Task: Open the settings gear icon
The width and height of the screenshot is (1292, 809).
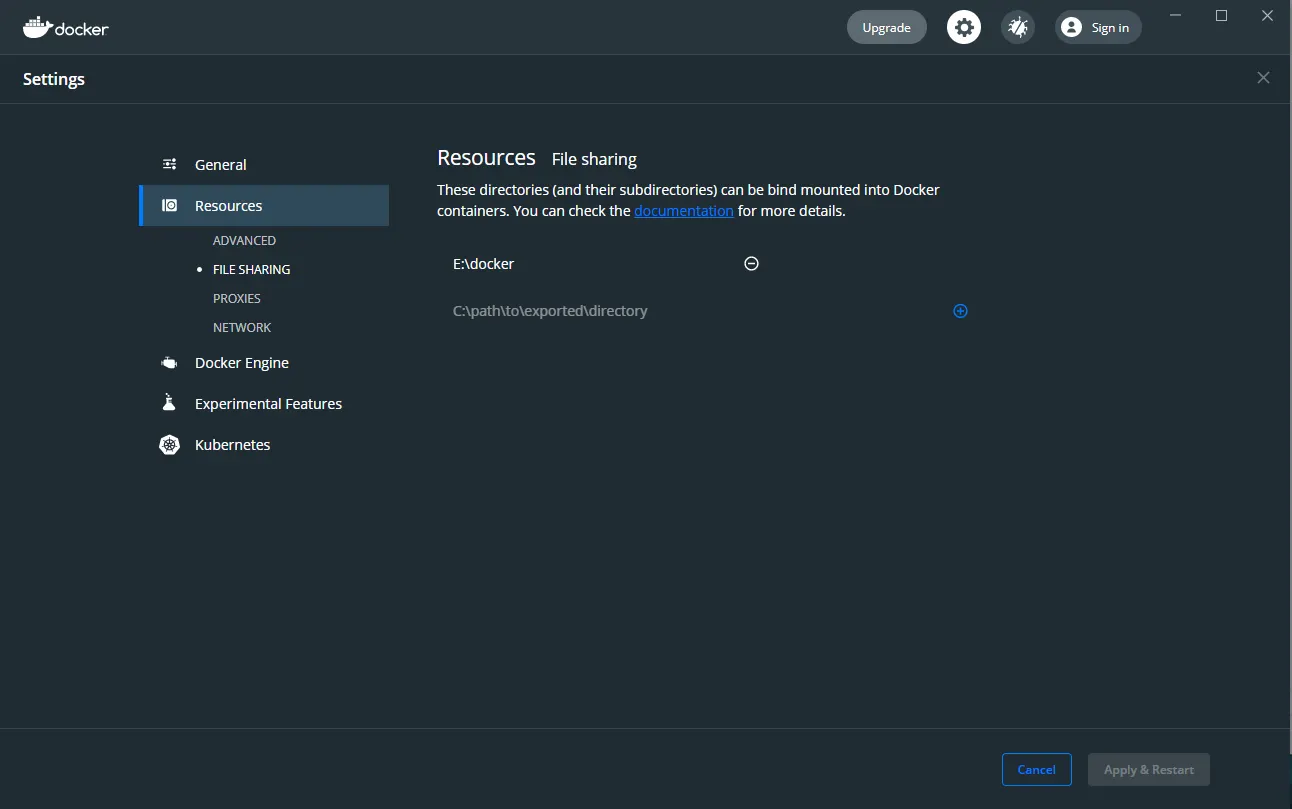Action: 964,27
